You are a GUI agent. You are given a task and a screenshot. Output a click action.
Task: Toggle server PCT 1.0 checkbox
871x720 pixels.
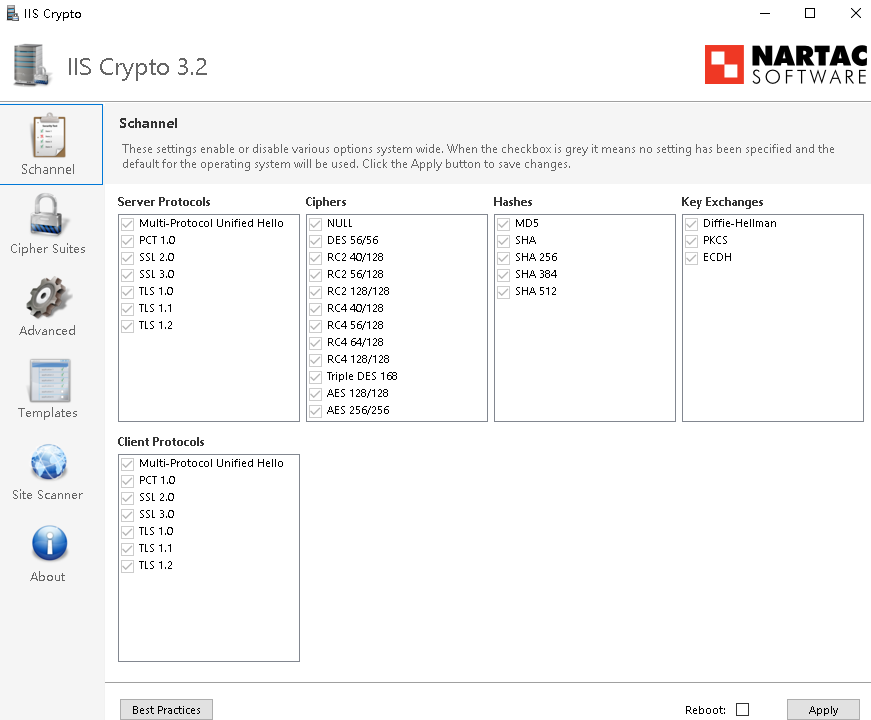[x=128, y=241]
